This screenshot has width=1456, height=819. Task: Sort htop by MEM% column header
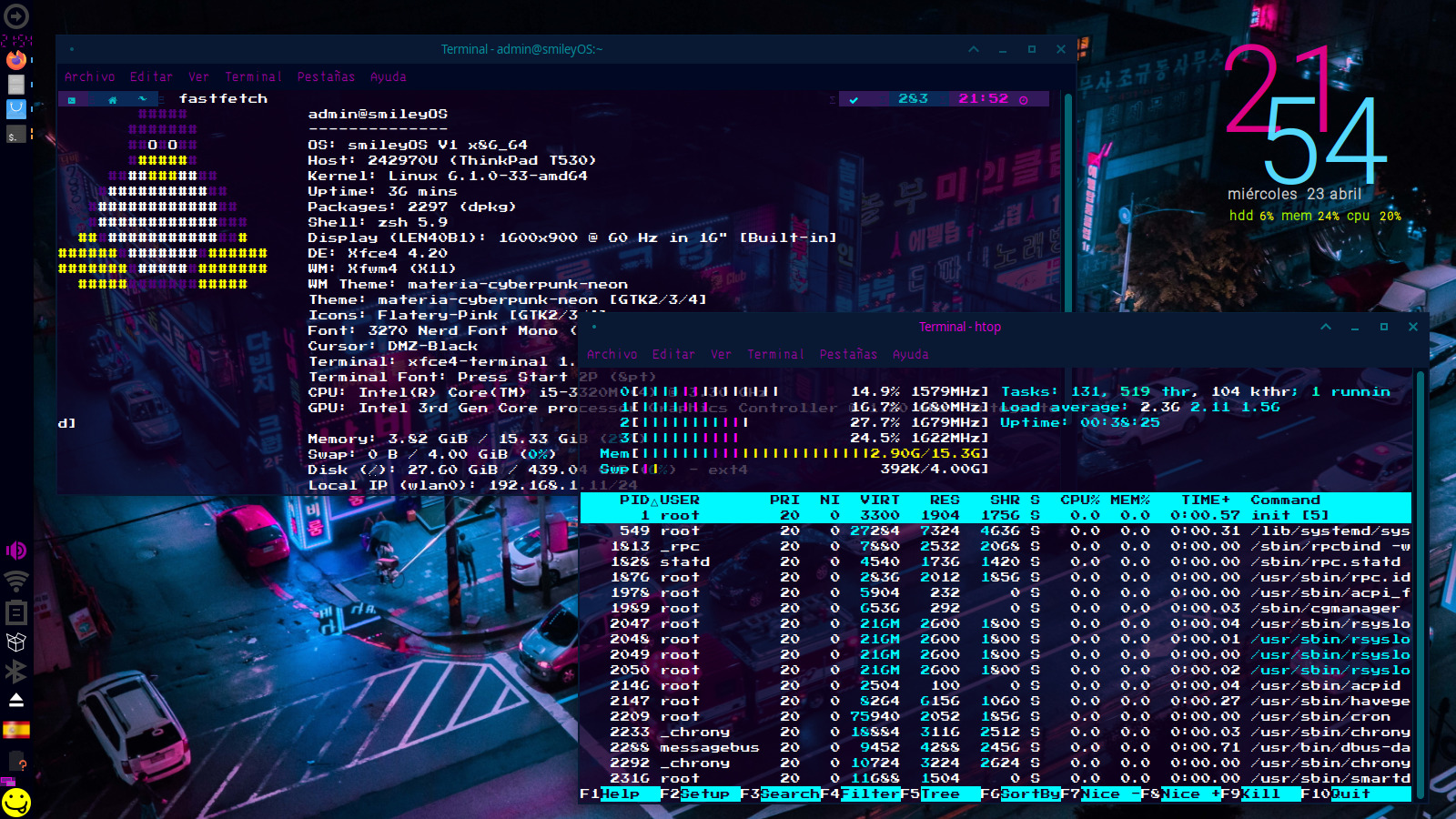coord(1130,500)
